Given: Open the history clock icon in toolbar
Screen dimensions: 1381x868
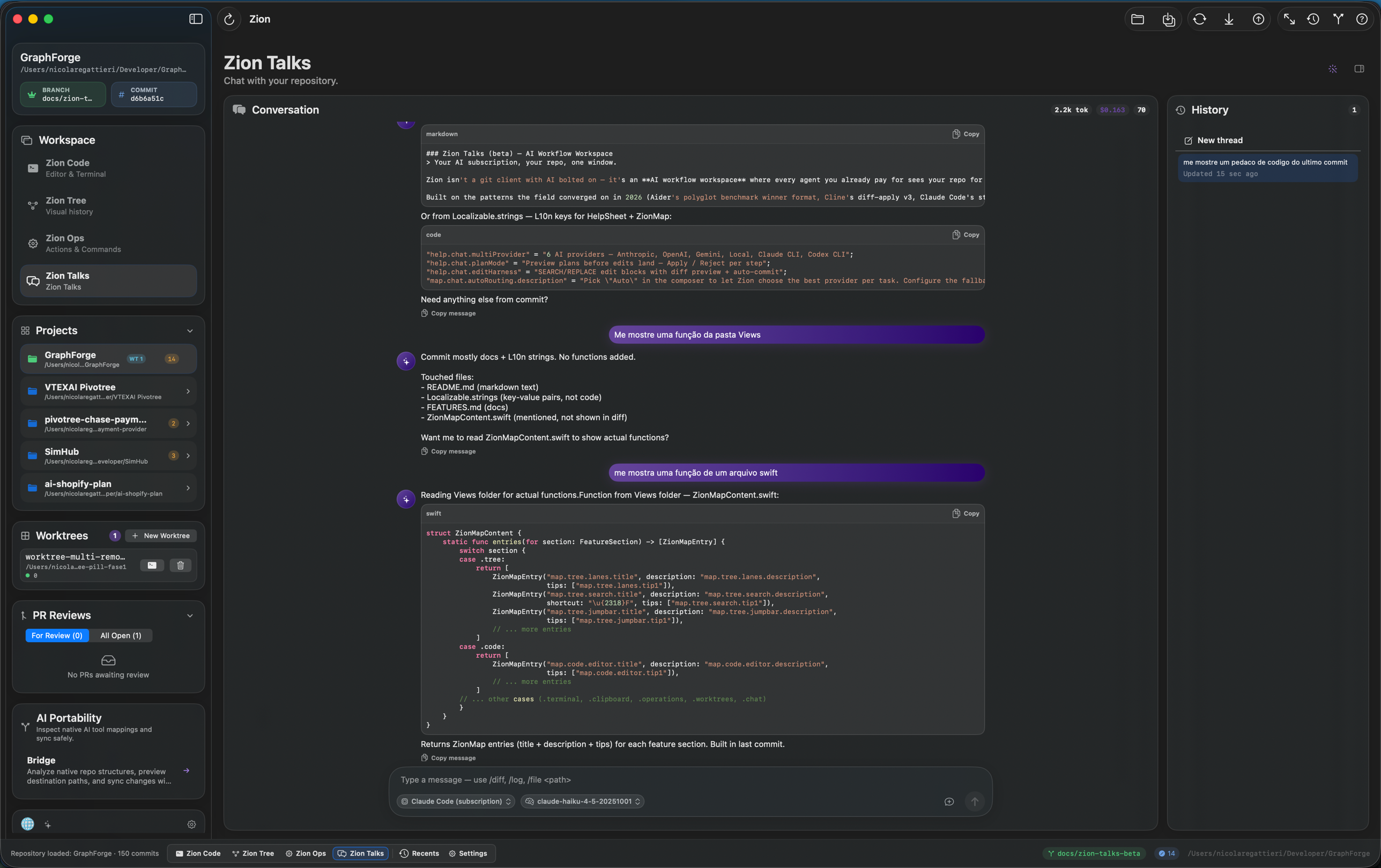Looking at the screenshot, I should click(1313, 19).
